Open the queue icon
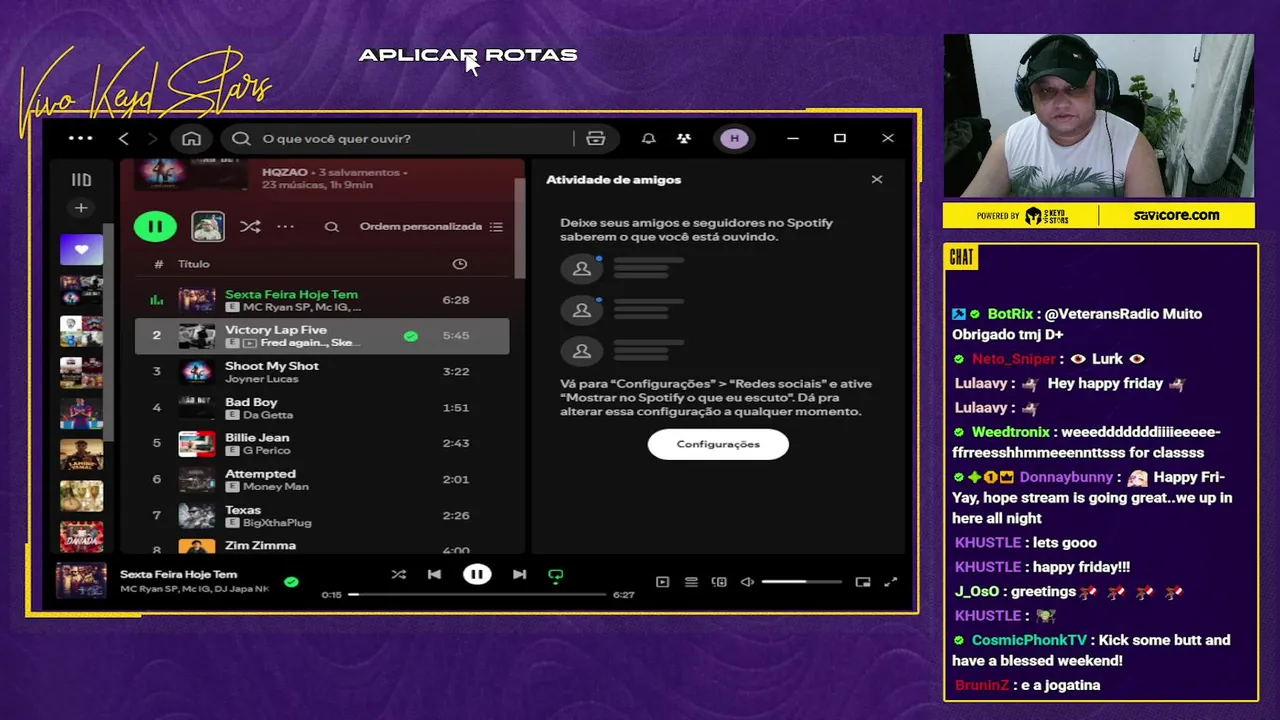This screenshot has height=720, width=1280. [691, 582]
